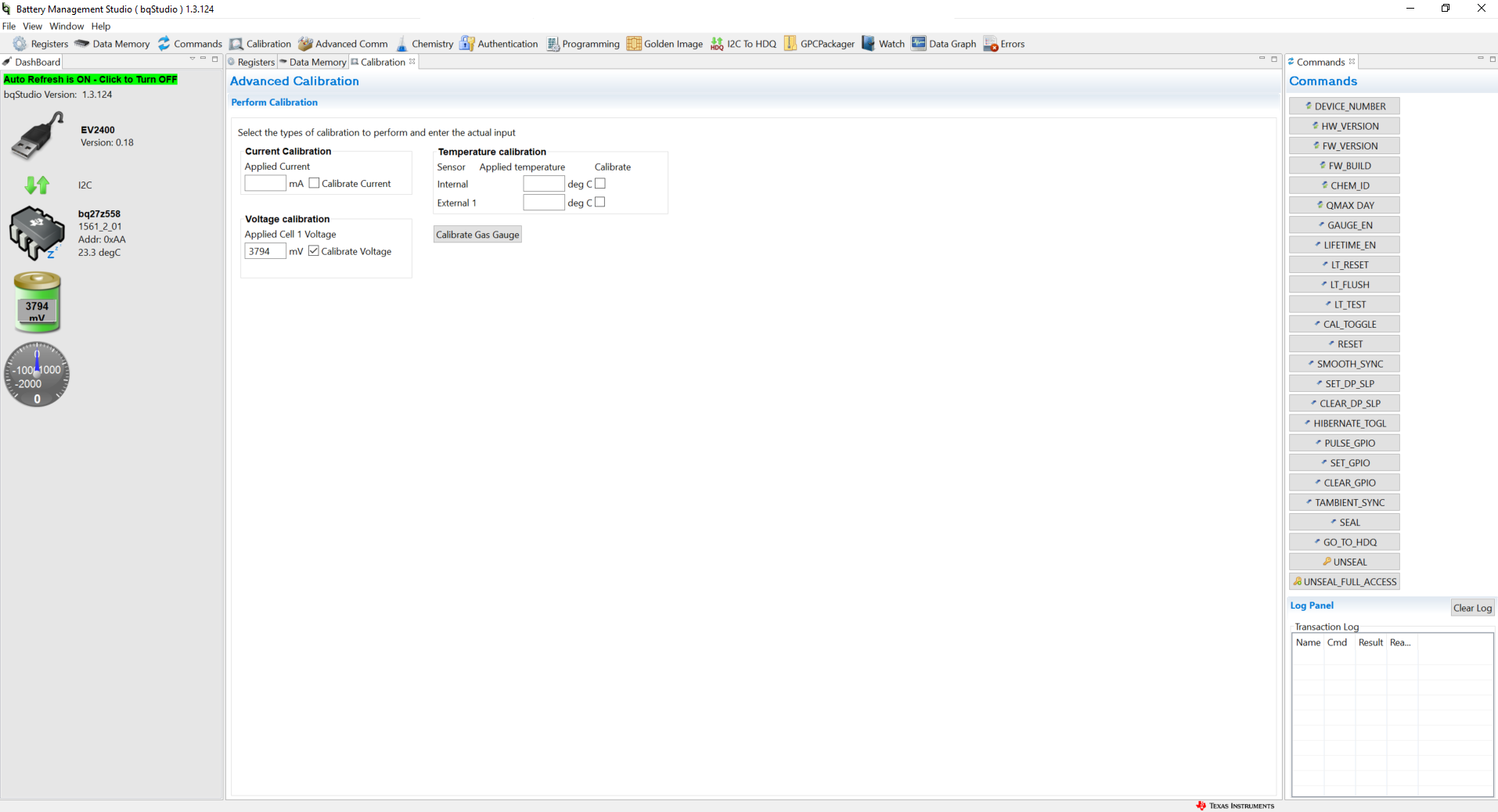
Task: Open the Errors panel from the toolbar
Action: coord(1011,44)
